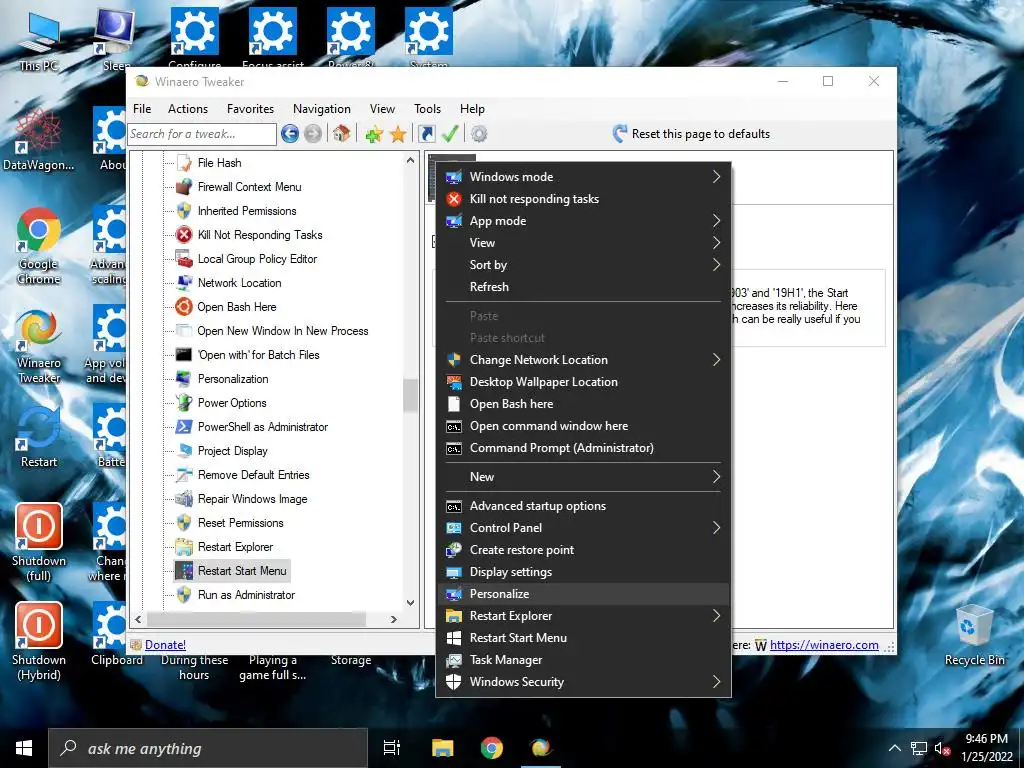This screenshot has height=768, width=1024.
Task: Click the green-plus Add to favorites star
Action: tap(374, 135)
